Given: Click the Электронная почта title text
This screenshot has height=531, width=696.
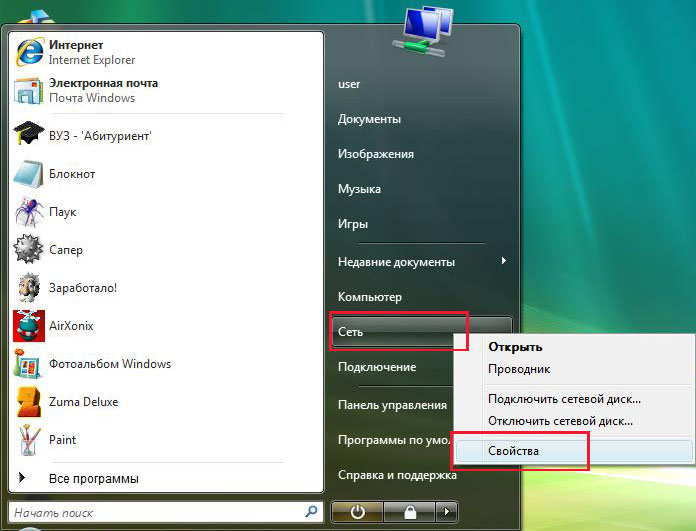Looking at the screenshot, I should click(103, 83).
